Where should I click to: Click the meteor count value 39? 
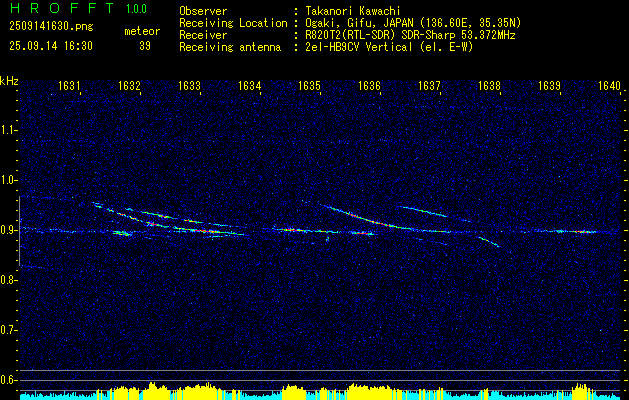click(145, 46)
